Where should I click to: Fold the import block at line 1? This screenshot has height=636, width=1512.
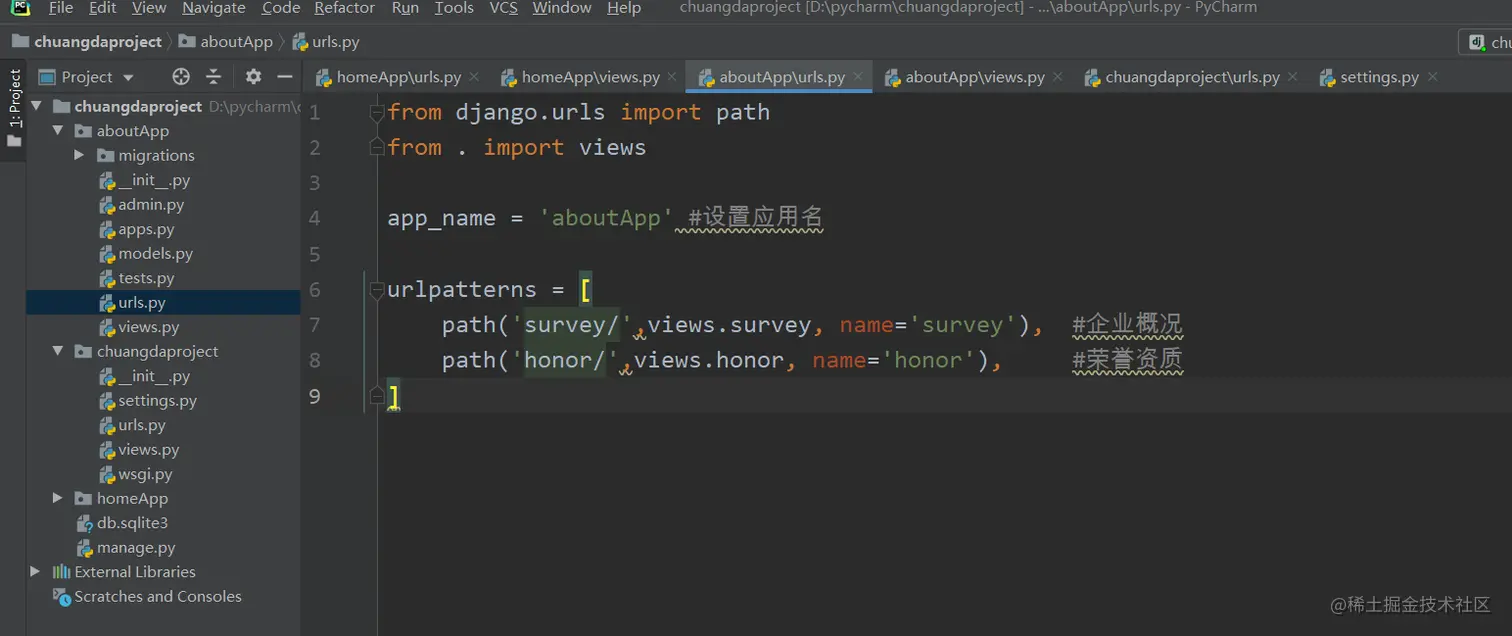pos(377,113)
